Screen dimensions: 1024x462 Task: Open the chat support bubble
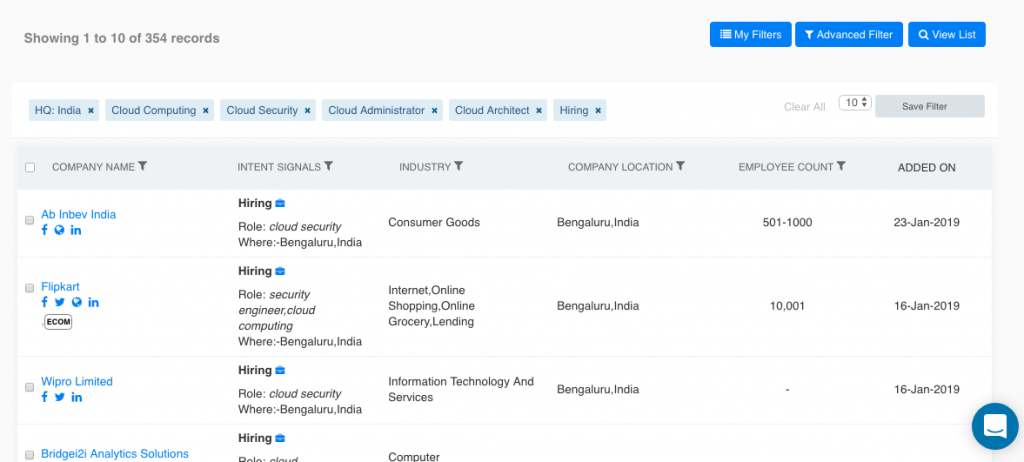(x=995, y=426)
